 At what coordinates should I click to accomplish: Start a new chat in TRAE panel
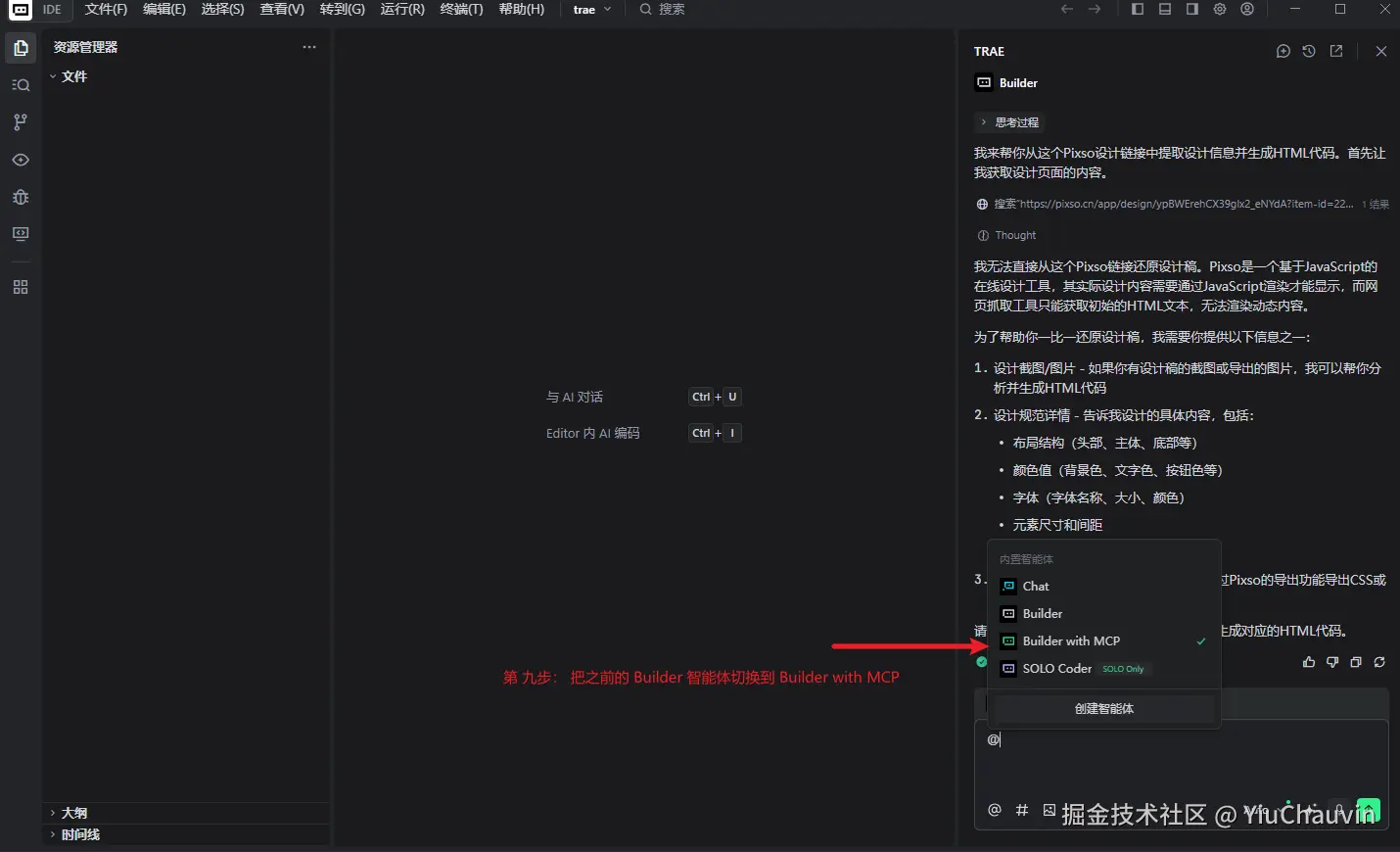coord(1283,51)
